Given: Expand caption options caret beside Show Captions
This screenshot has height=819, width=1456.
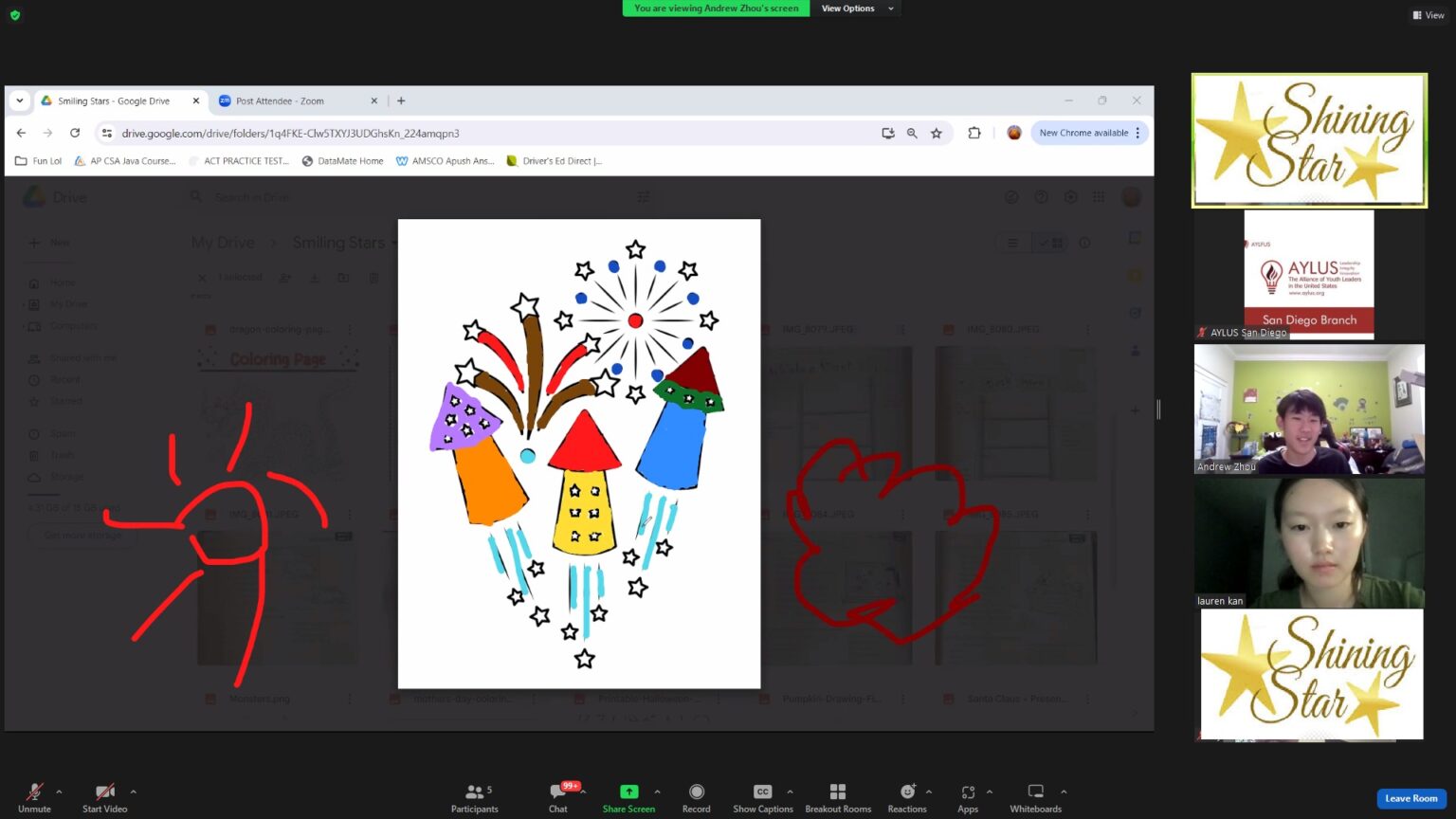Looking at the screenshot, I should click(790, 792).
